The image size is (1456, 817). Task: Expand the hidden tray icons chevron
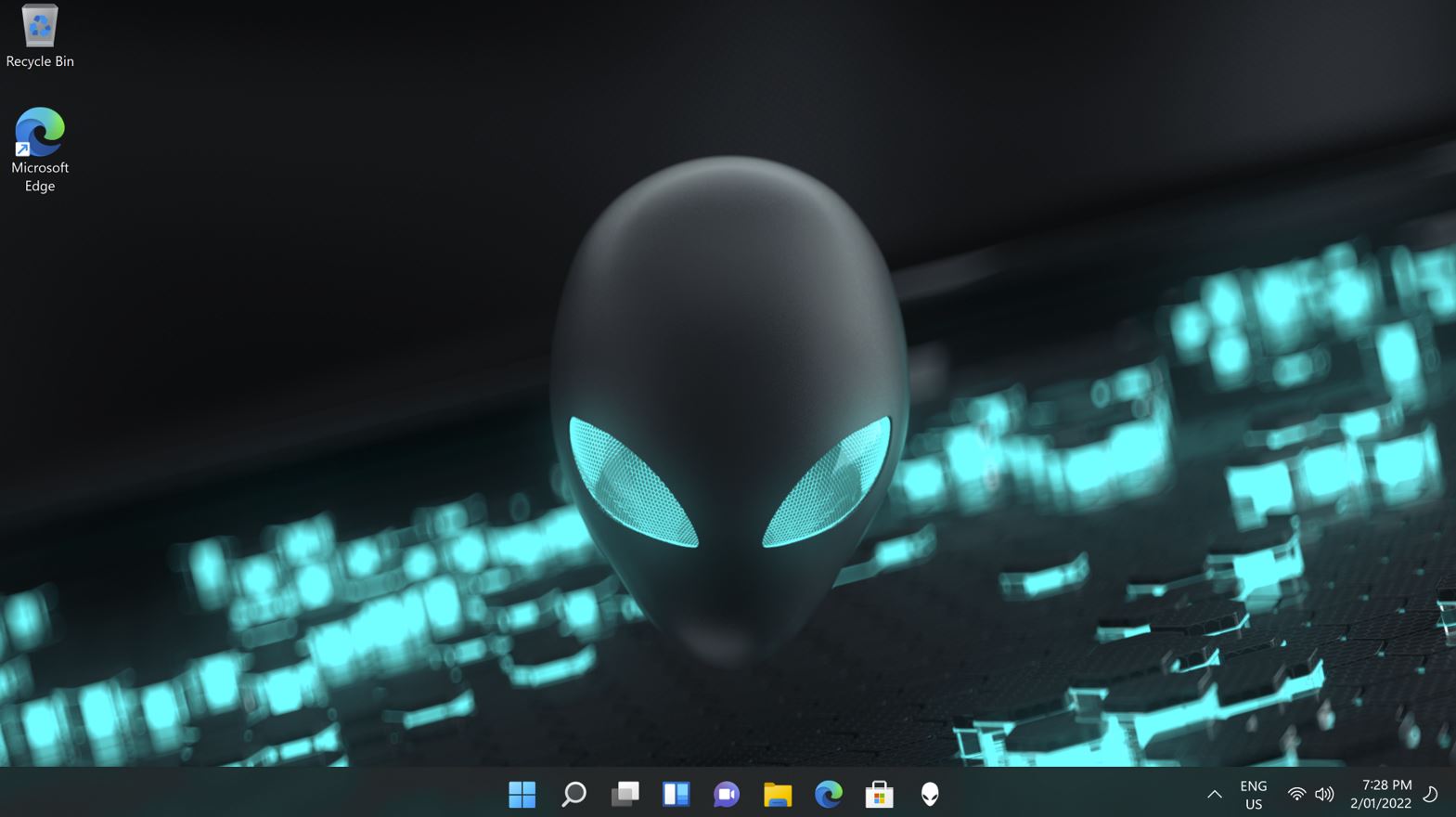pyautogui.click(x=1214, y=795)
